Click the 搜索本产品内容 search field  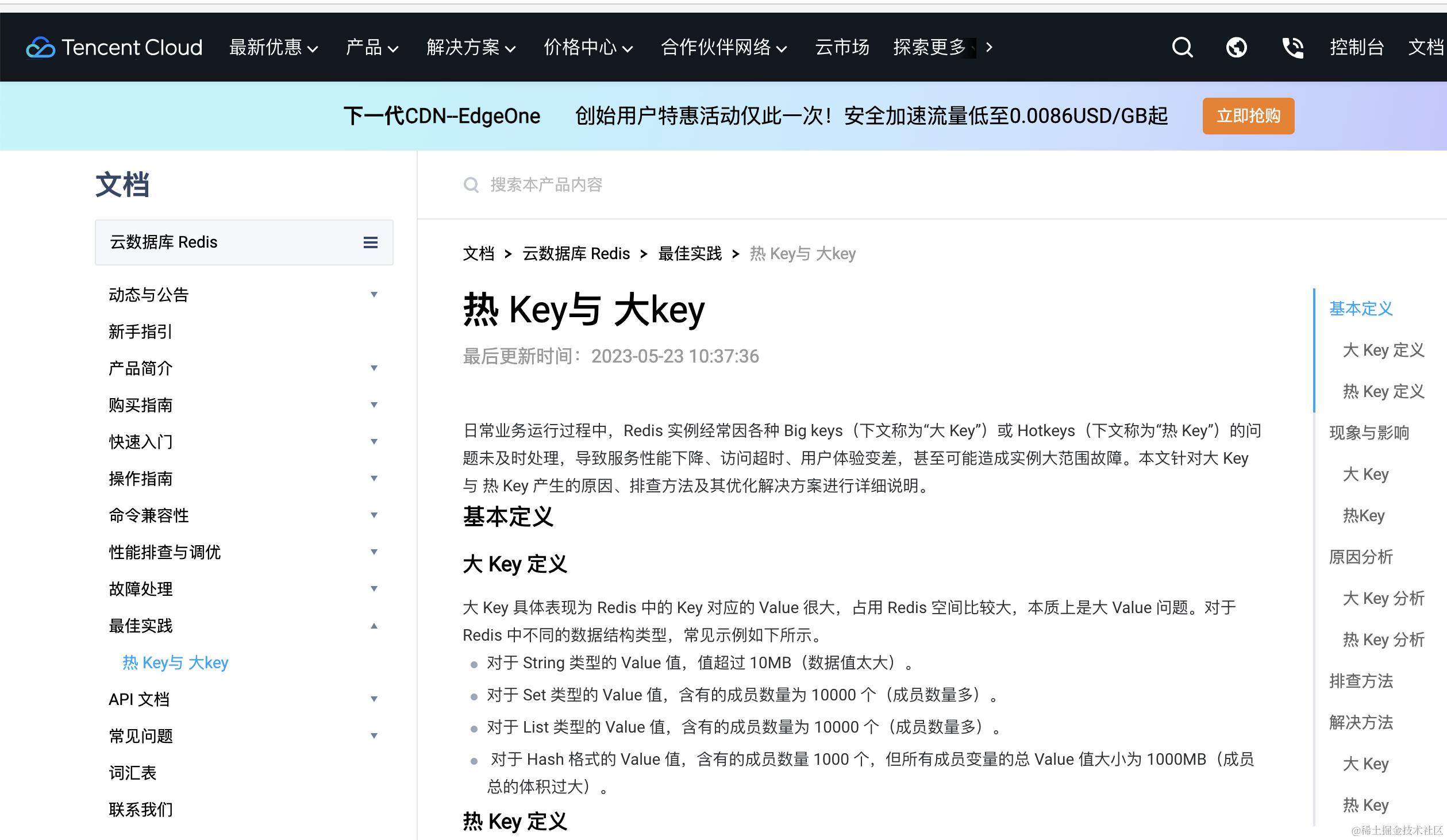coord(546,185)
